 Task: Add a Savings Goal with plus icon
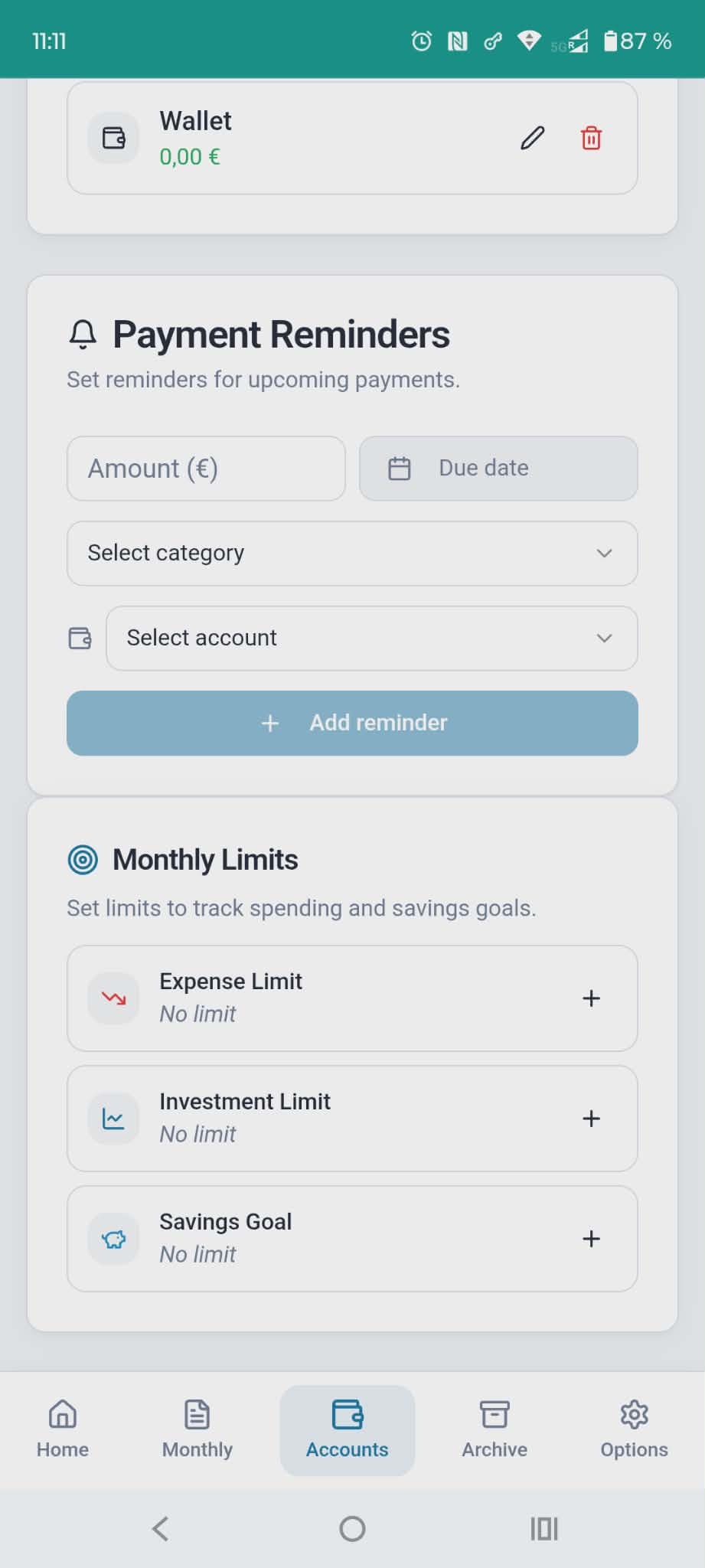pos(591,1239)
